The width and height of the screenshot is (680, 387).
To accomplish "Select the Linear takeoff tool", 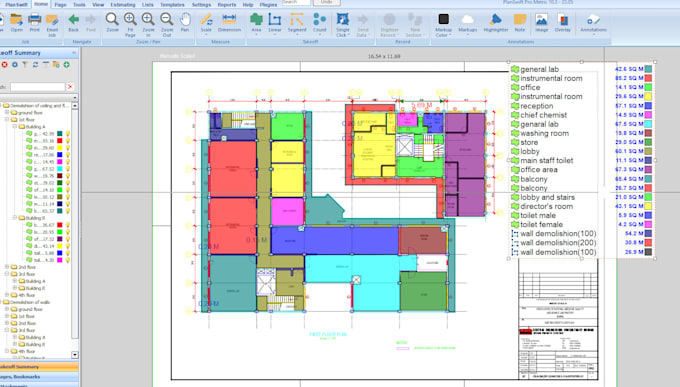I will point(275,24).
